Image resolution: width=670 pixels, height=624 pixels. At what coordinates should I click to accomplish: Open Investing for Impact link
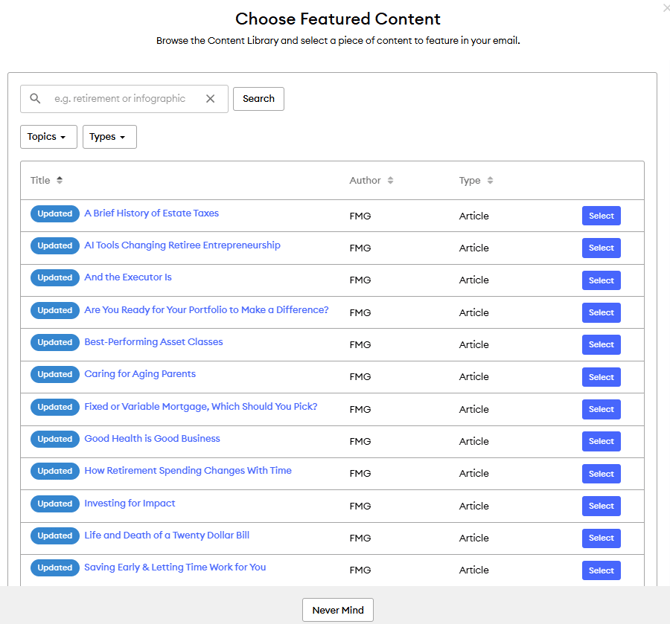(x=129, y=503)
